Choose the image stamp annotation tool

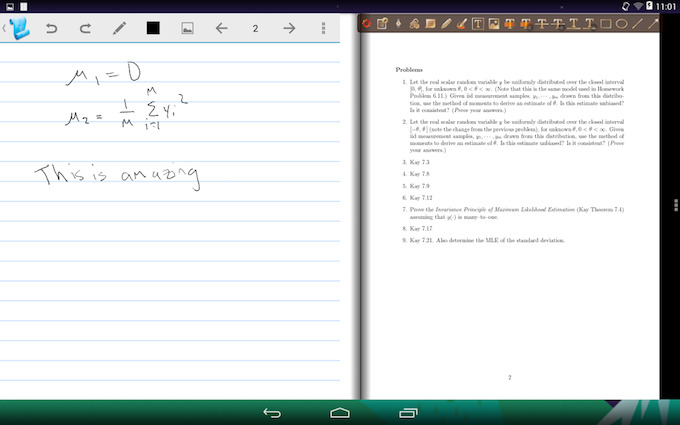click(493, 22)
